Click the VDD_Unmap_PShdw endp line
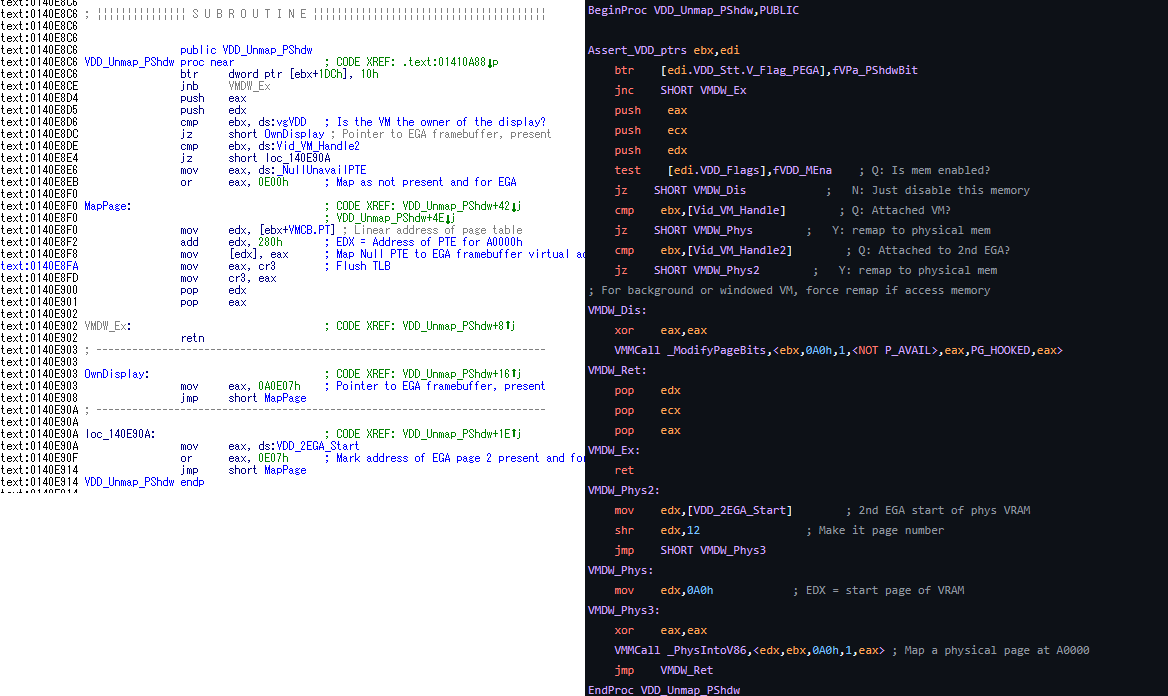Screen dimensions: 1168x696 point(144,482)
